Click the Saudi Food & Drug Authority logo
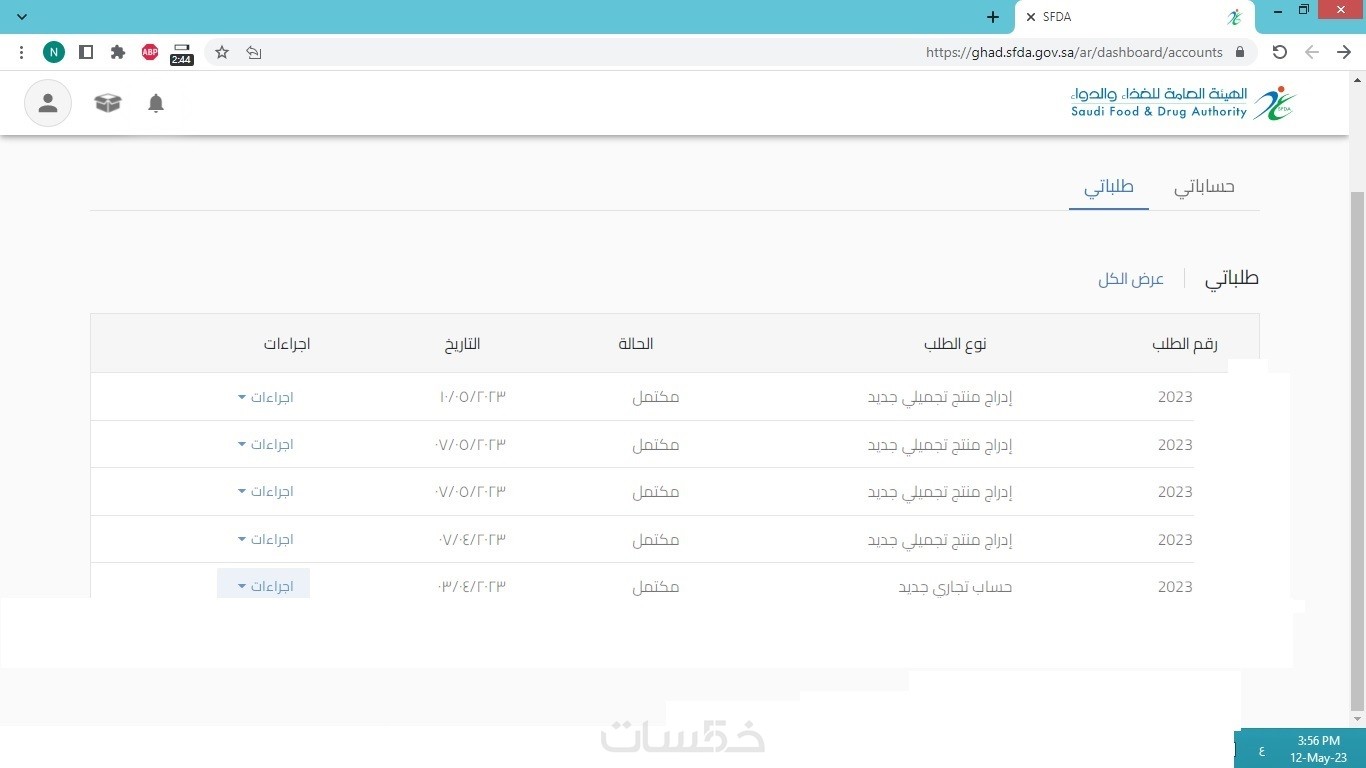 (1183, 102)
